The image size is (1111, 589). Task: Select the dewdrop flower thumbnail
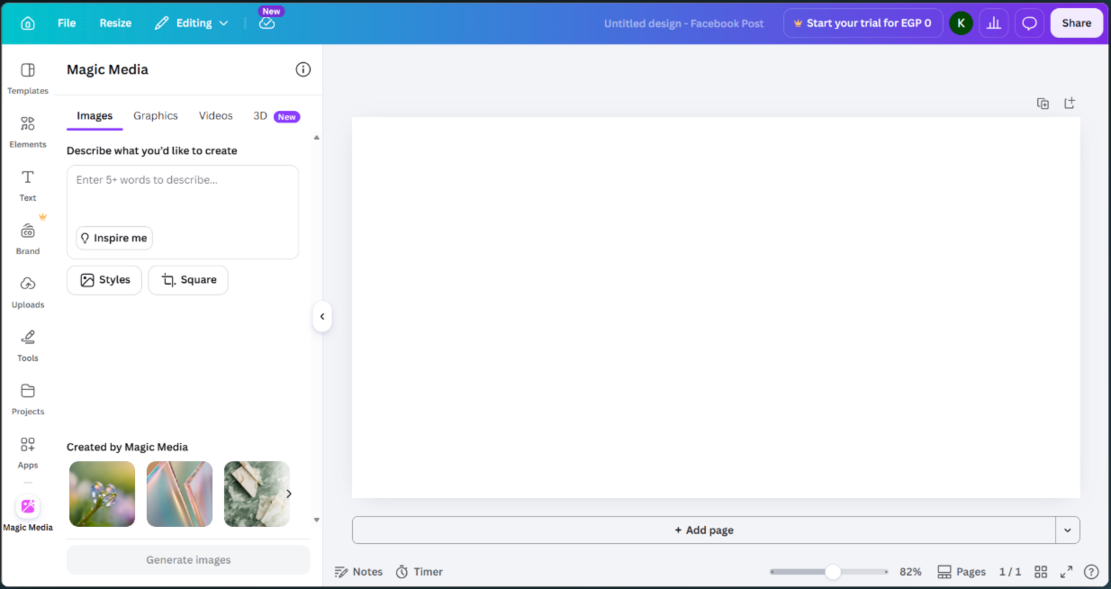pos(102,494)
